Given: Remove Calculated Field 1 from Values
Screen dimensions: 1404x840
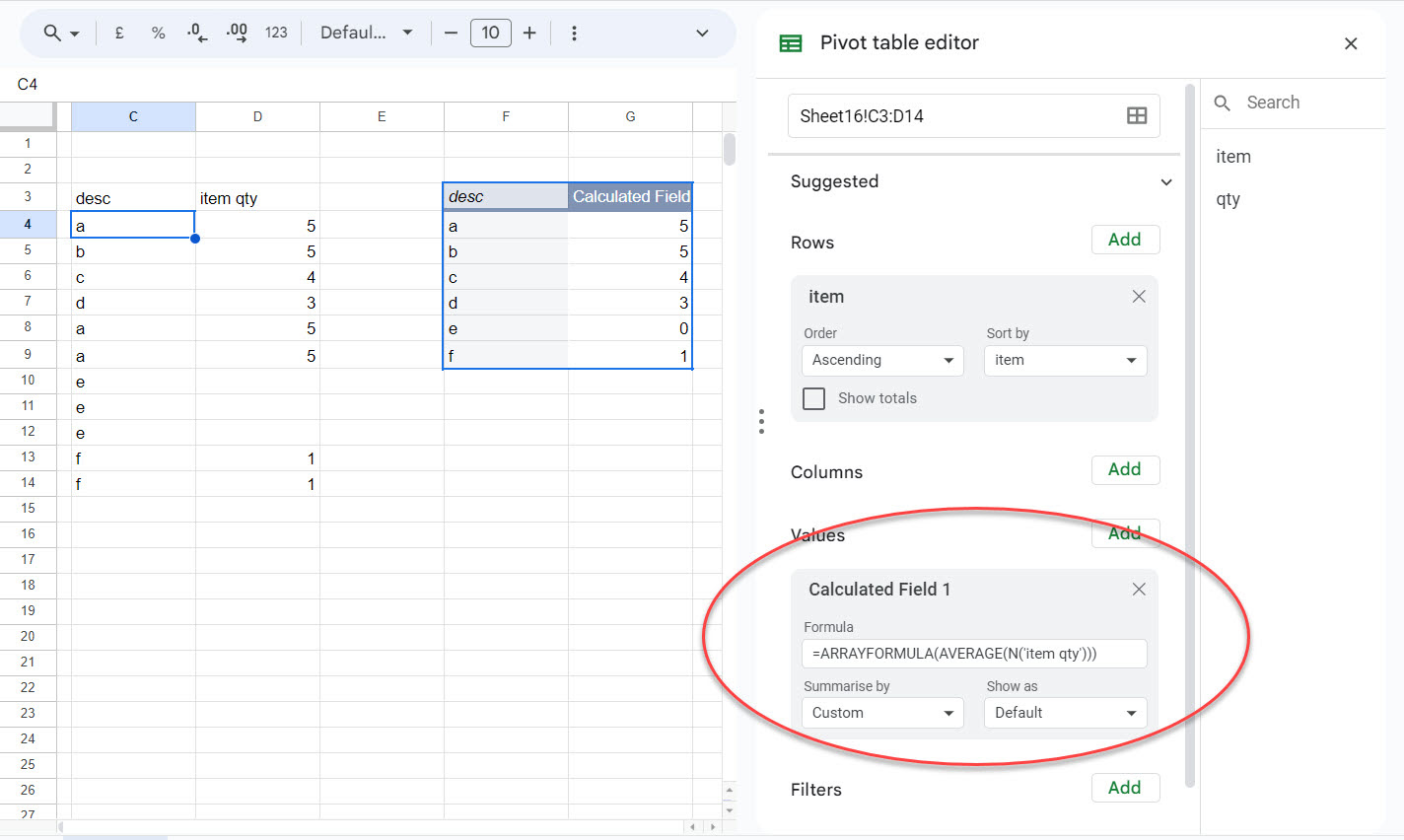Looking at the screenshot, I should [x=1139, y=589].
